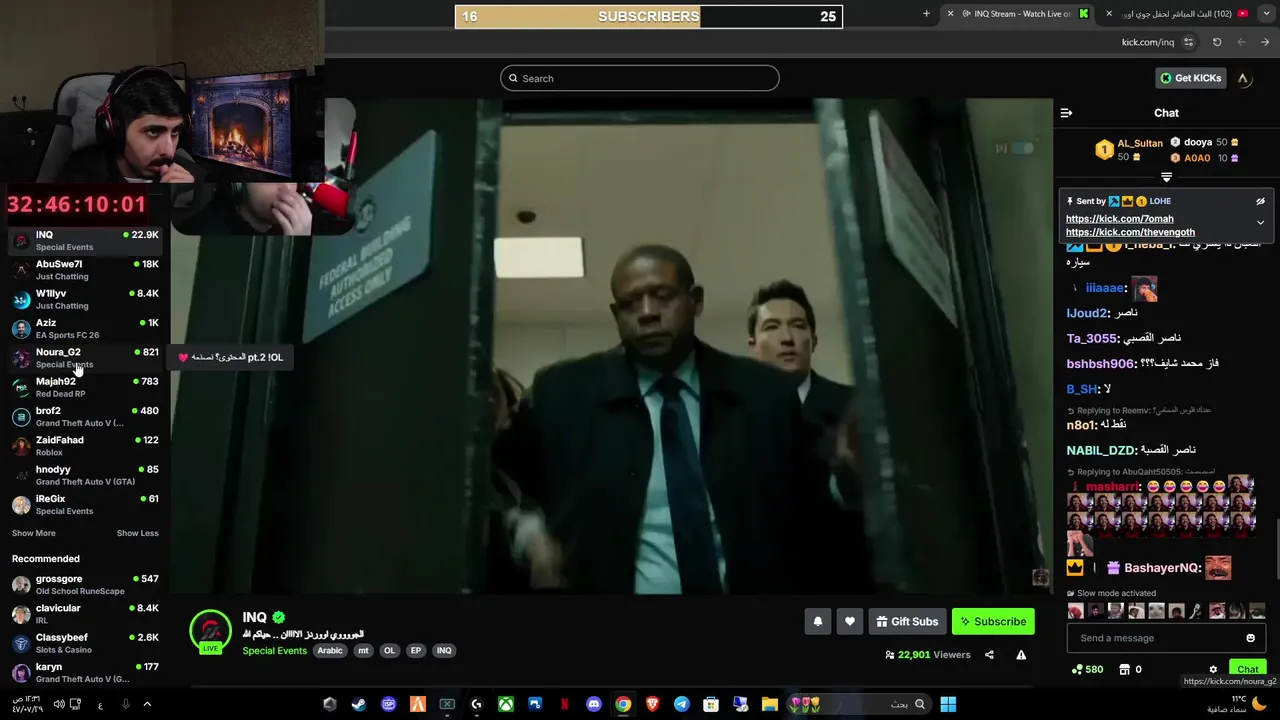Open Majah92 channel in sidebar

coord(85,387)
